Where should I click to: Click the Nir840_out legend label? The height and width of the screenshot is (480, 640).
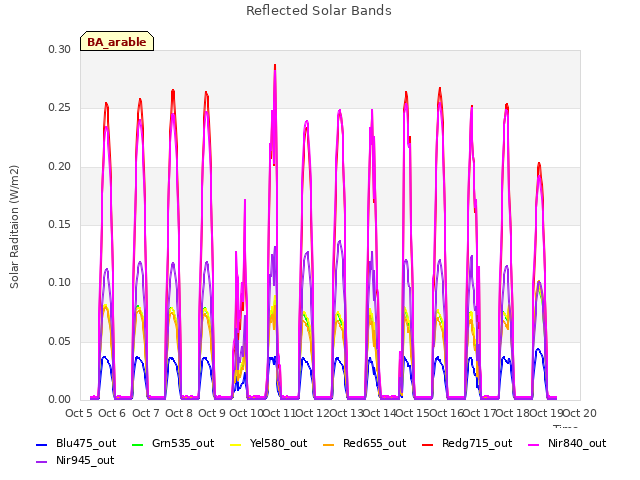click(x=577, y=443)
